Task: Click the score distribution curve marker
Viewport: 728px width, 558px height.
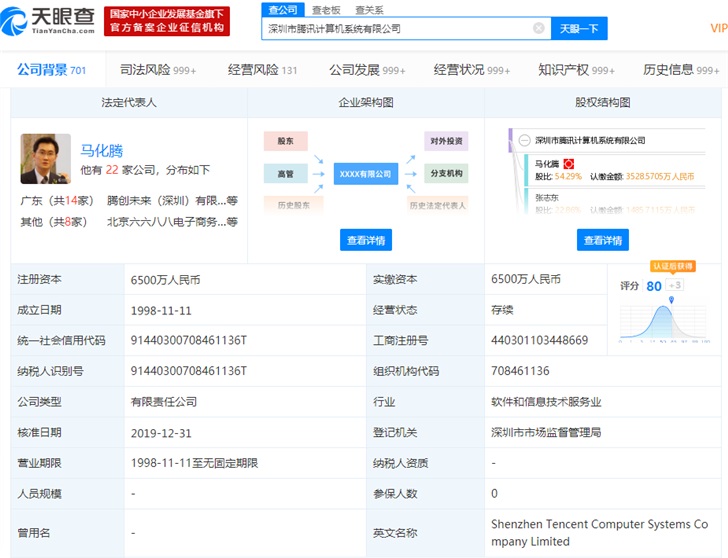Action: tap(671, 300)
